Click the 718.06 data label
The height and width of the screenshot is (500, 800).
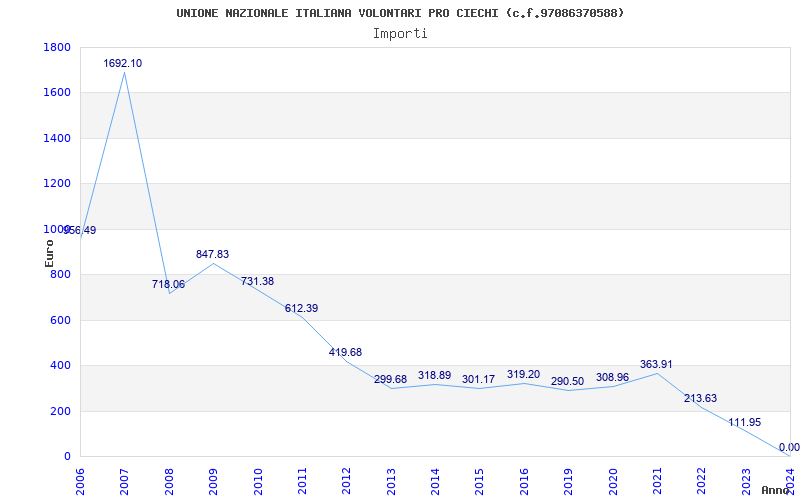[x=168, y=285]
